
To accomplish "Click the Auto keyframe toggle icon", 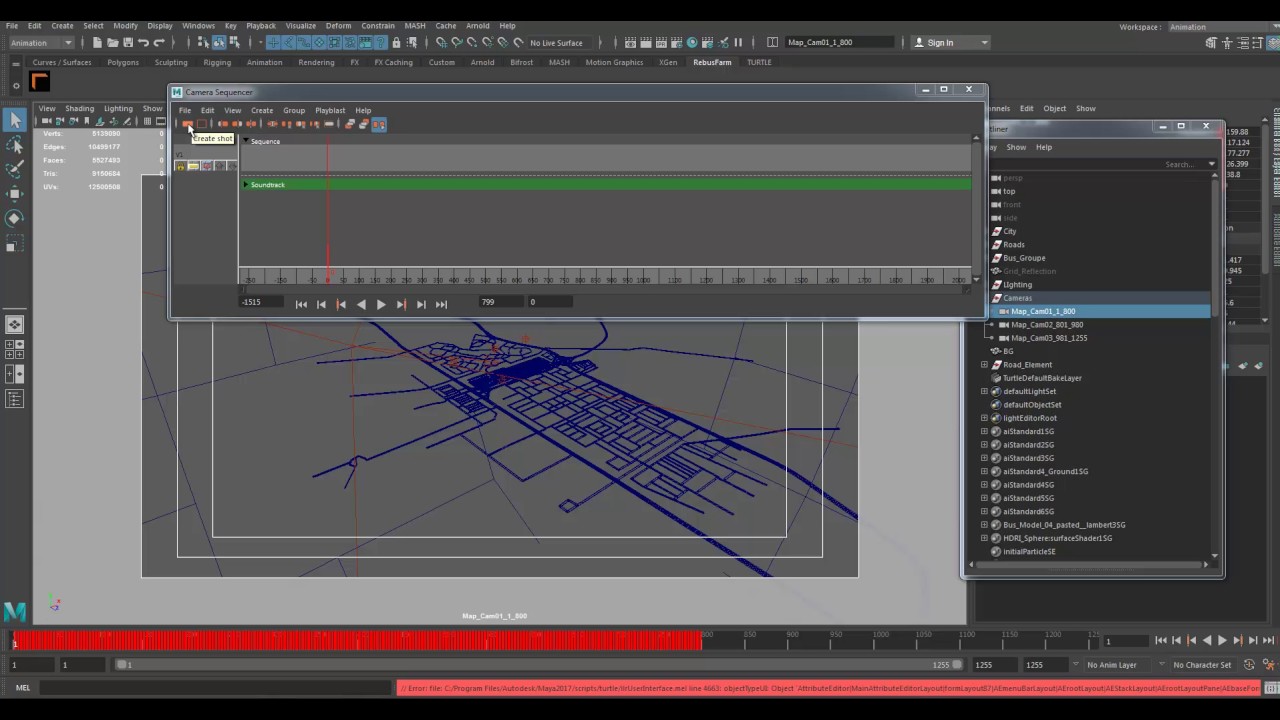I will click(1249, 664).
